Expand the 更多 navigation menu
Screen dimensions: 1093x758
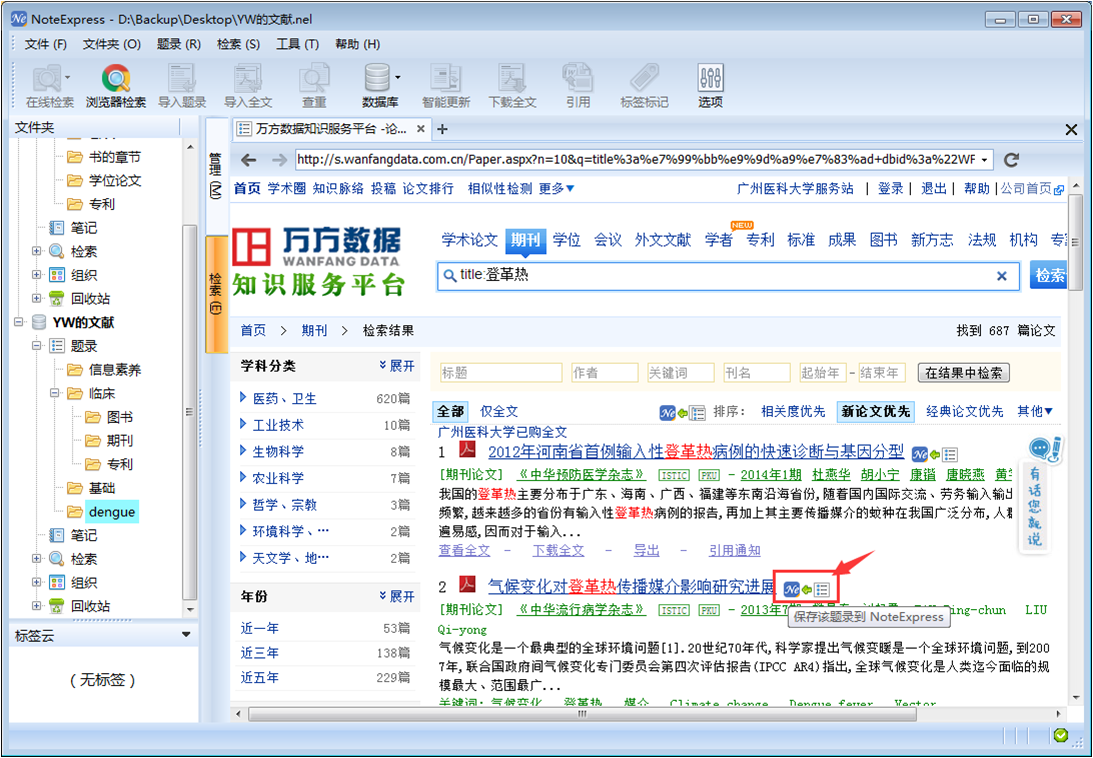tap(556, 188)
